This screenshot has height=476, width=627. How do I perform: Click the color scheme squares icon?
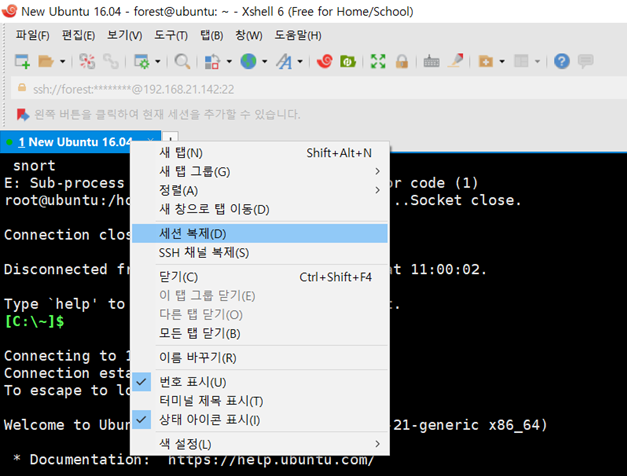tap(212, 61)
